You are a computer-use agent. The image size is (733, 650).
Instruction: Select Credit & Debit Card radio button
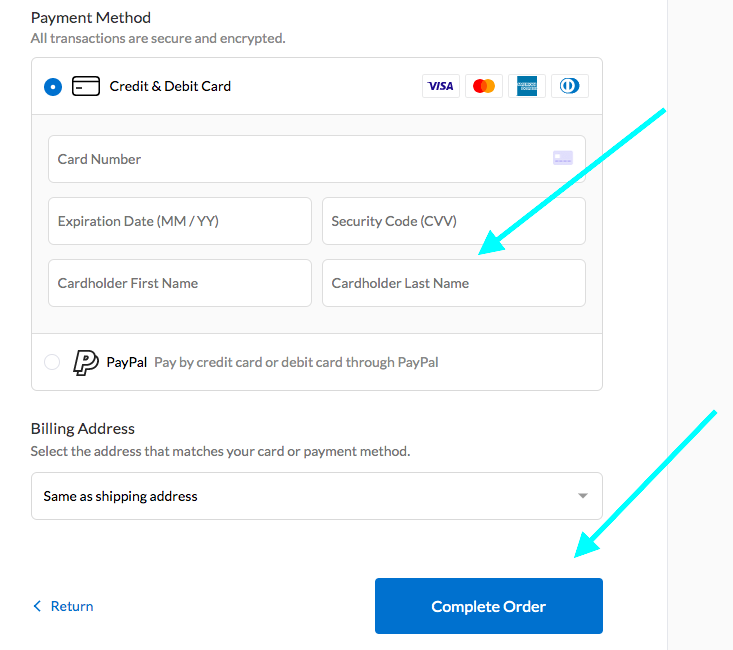[x=53, y=87]
